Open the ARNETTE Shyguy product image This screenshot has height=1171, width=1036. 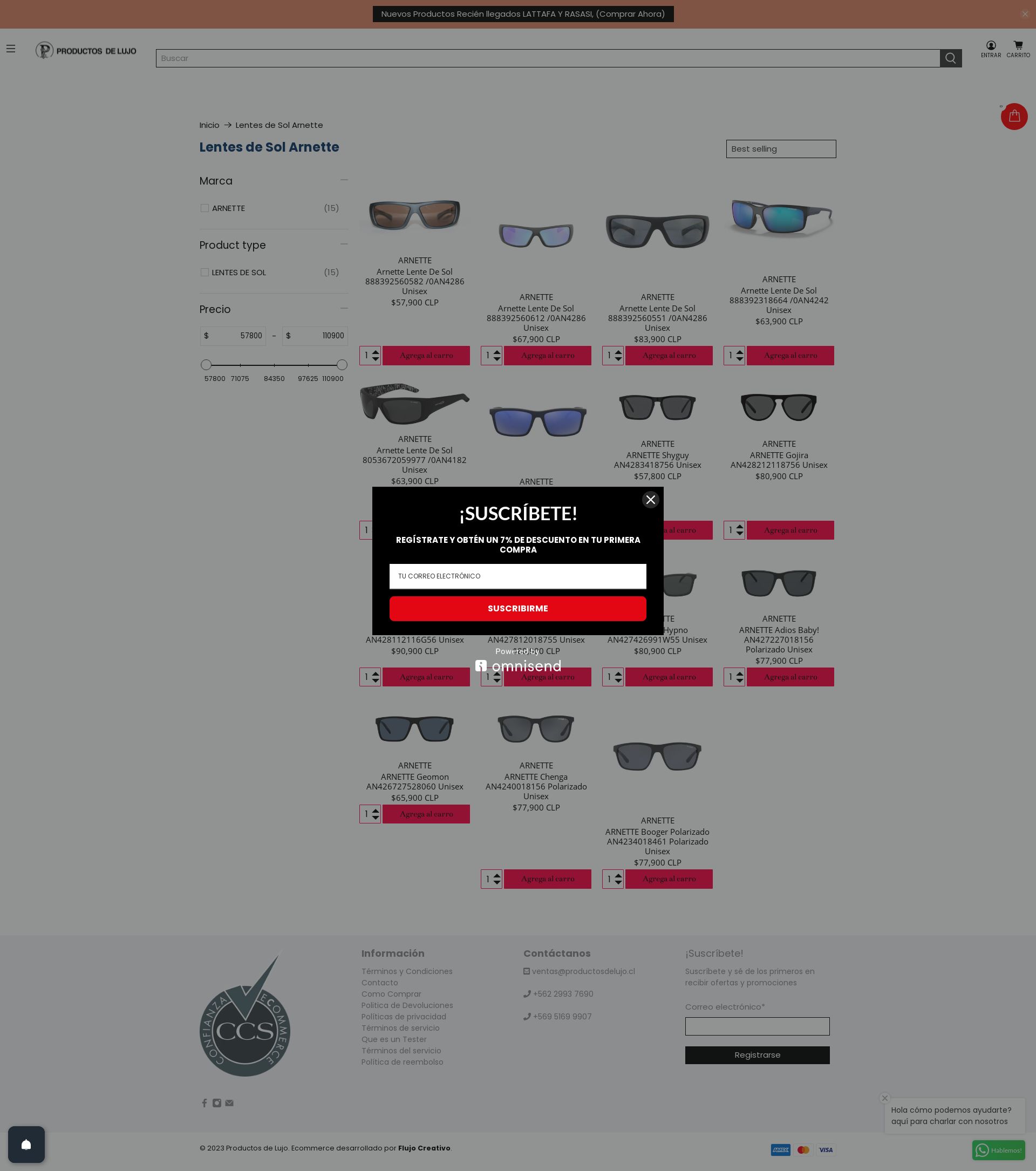click(657, 407)
